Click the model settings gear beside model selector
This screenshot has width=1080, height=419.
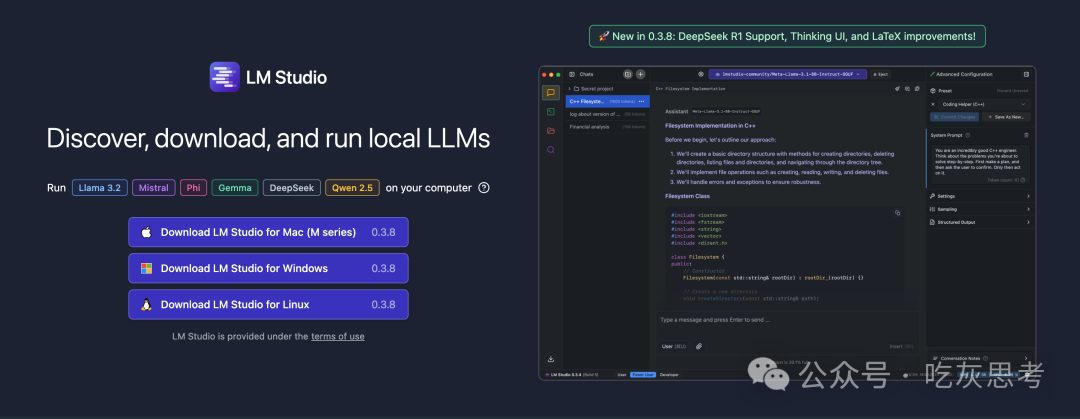coord(700,74)
